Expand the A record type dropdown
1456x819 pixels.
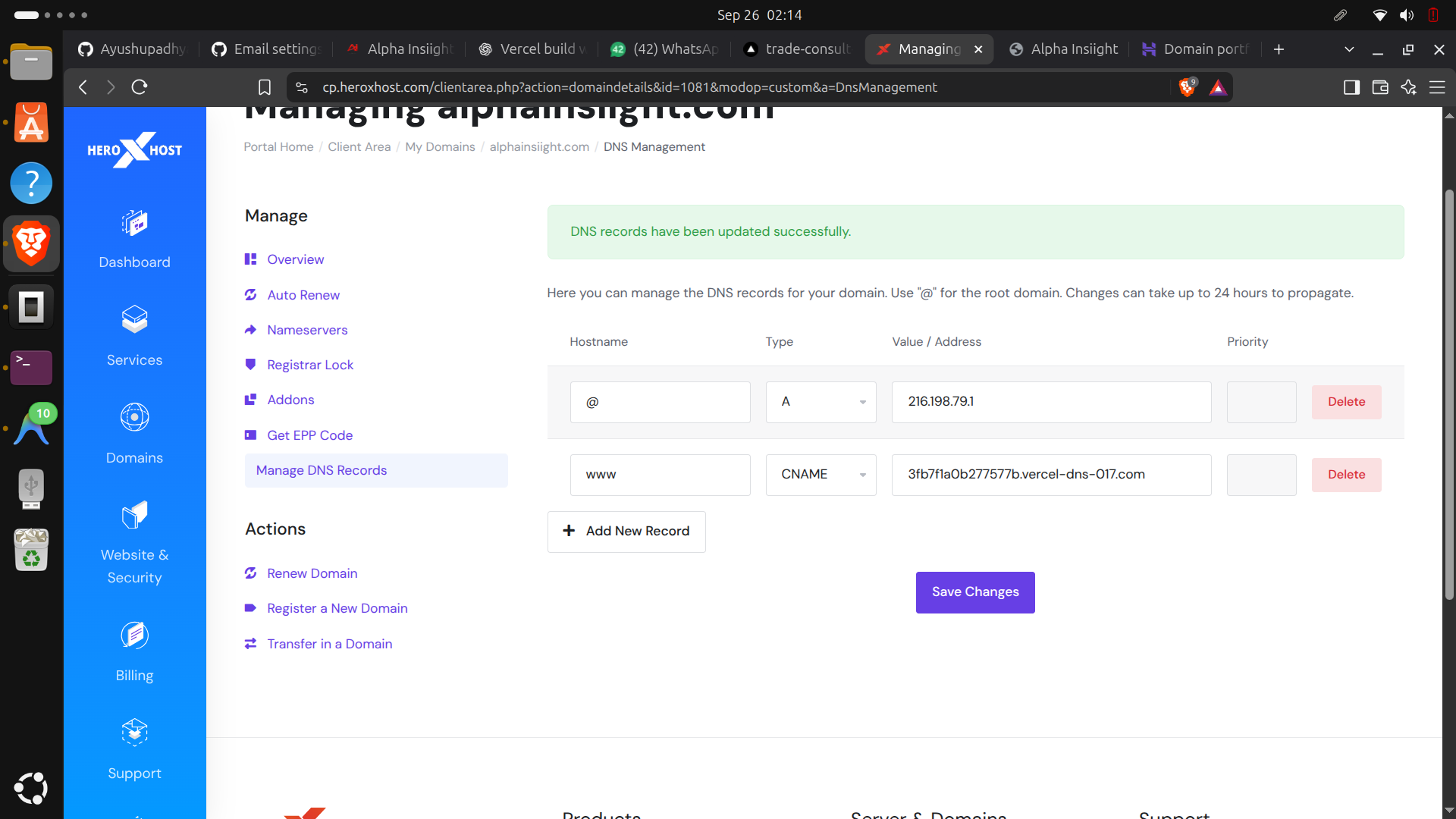pos(821,402)
